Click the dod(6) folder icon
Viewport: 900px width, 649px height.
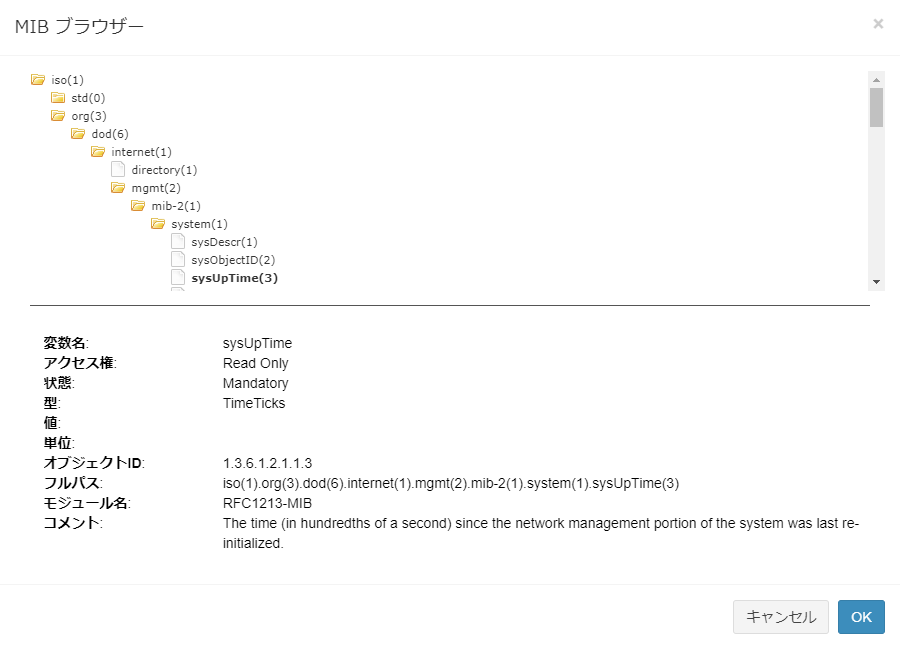click(x=78, y=133)
